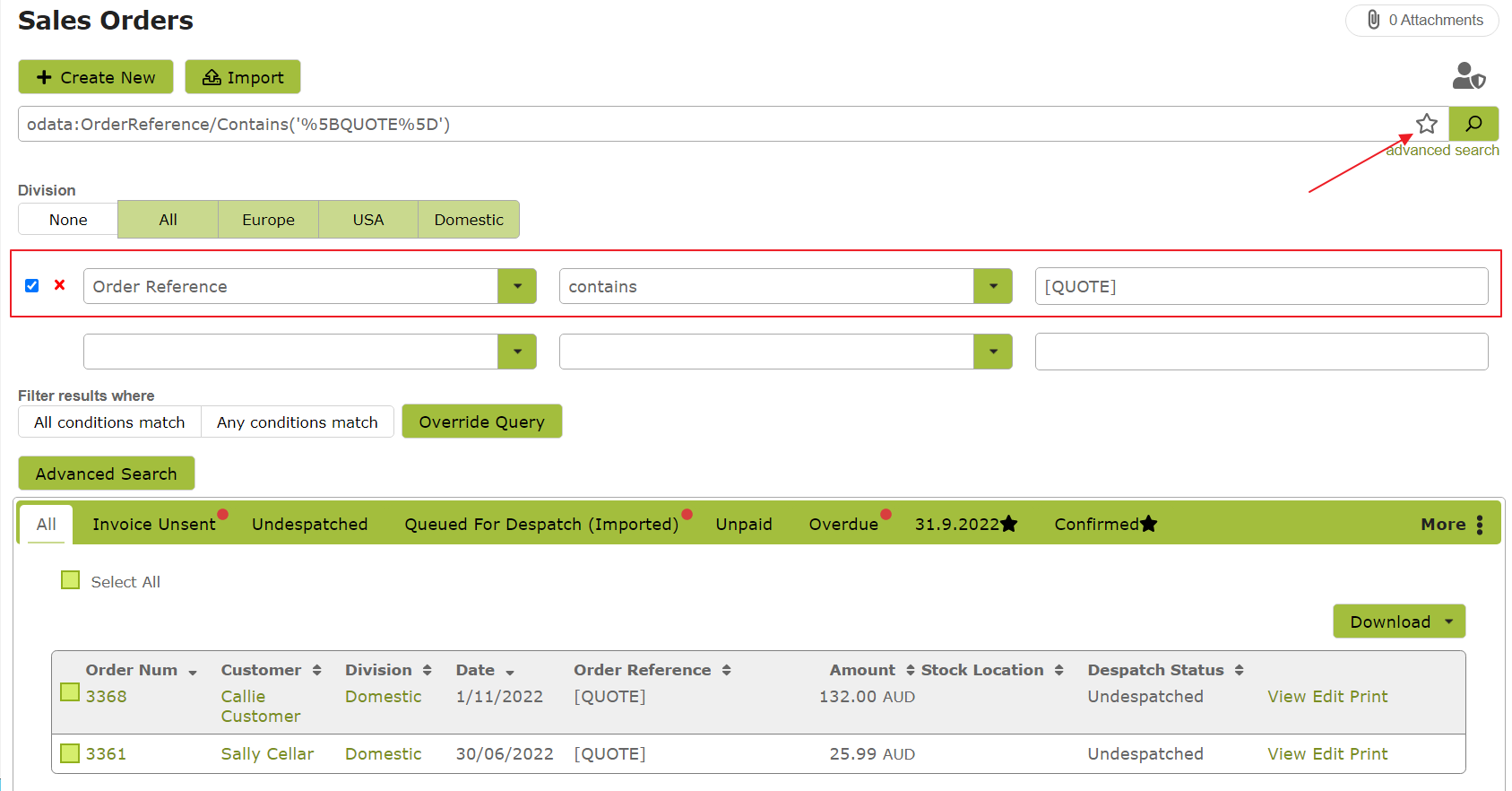Switch to the Invoice Unsent tab
Image resolution: width=1512 pixels, height=791 pixels.
pos(154,525)
